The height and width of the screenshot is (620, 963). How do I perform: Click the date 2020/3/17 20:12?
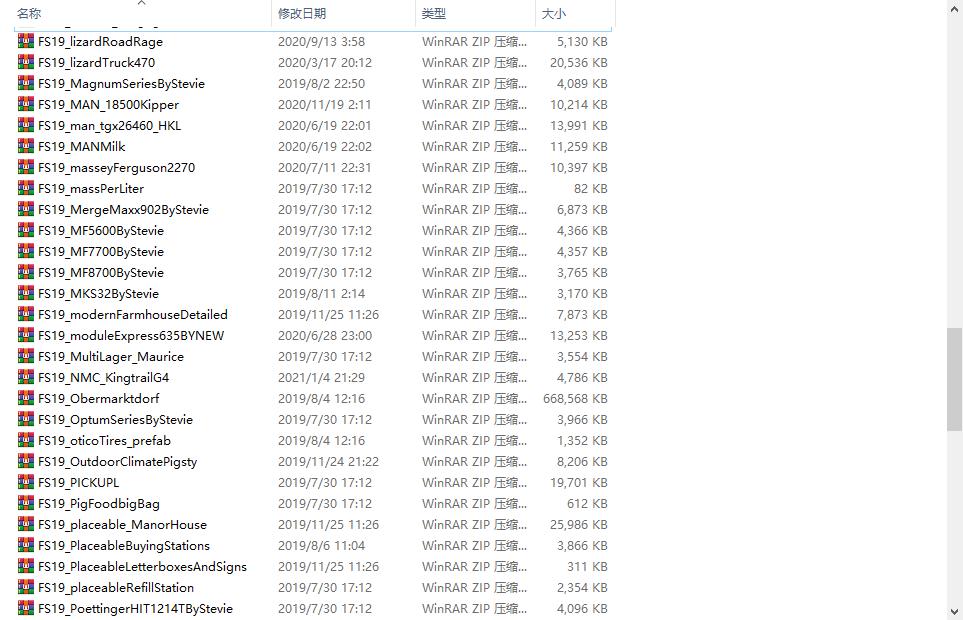tap(325, 63)
